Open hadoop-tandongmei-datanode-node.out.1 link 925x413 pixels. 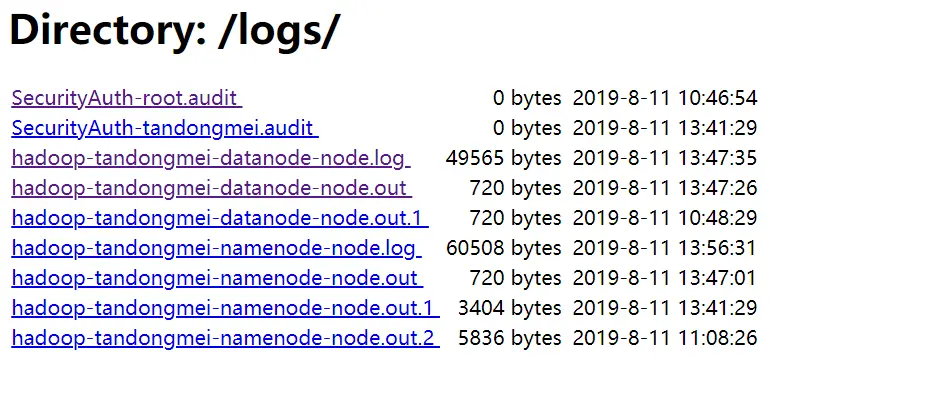point(219,218)
